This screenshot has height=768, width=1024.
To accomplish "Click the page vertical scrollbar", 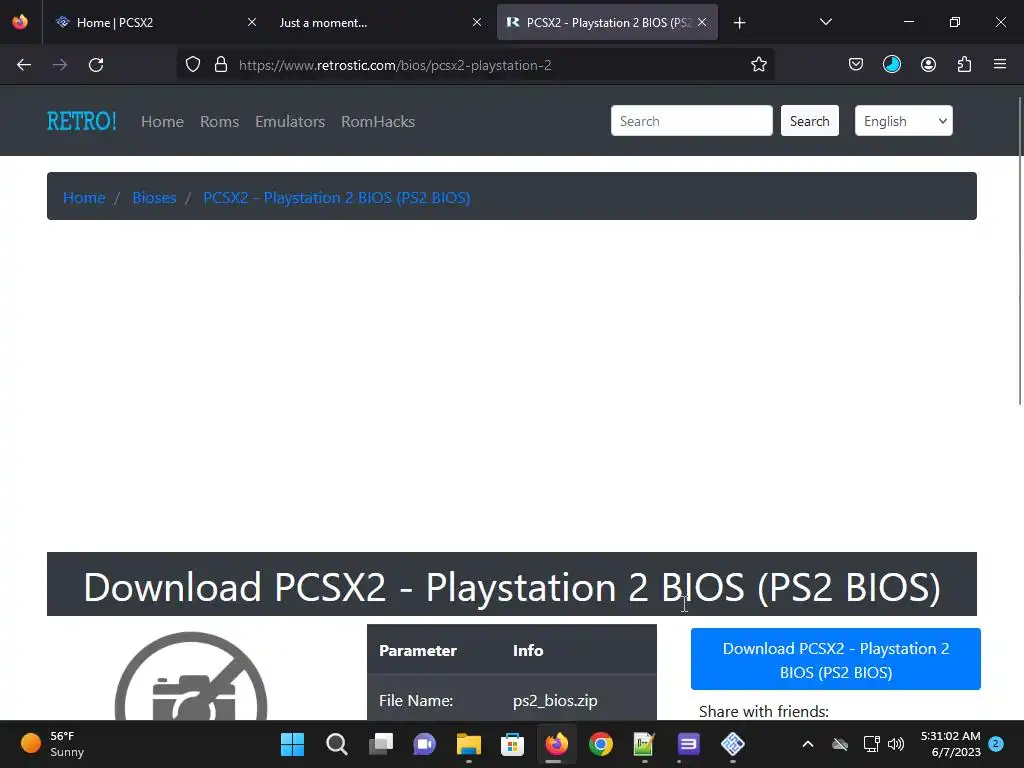I will point(1019,250).
